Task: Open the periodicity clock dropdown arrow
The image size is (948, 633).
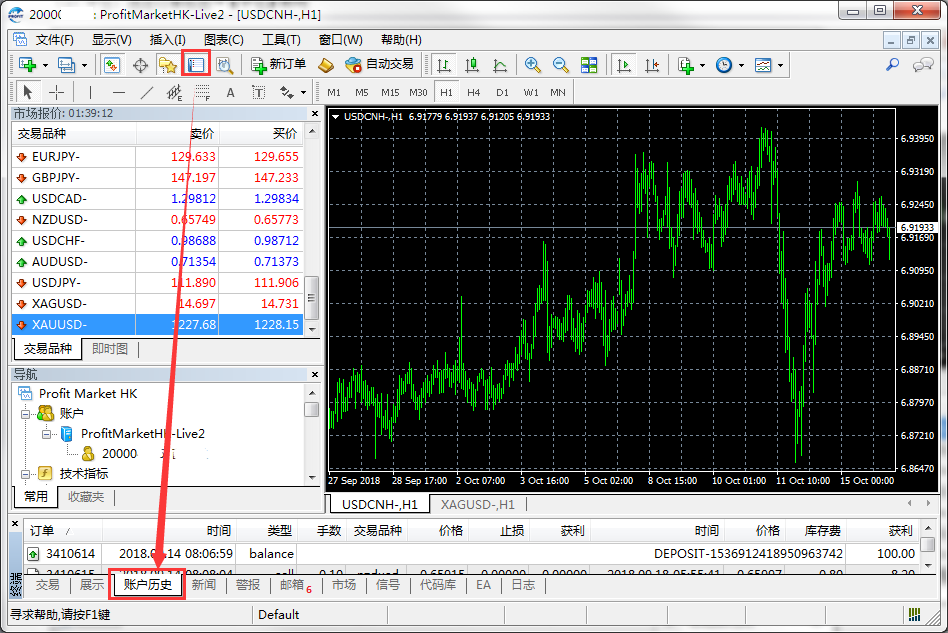Action: click(x=741, y=65)
